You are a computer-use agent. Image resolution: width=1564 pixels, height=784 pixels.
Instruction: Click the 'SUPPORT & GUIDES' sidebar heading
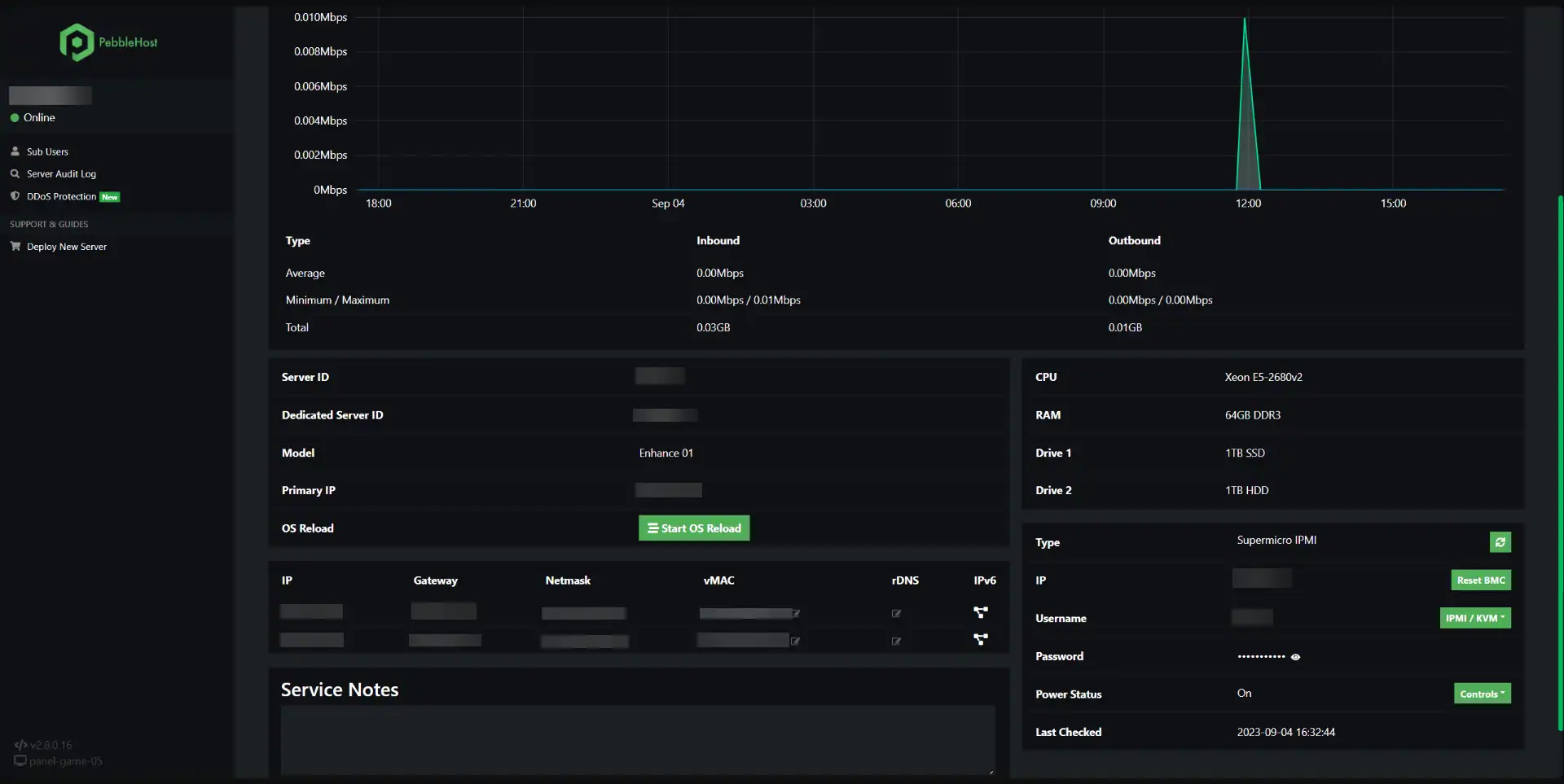point(49,225)
